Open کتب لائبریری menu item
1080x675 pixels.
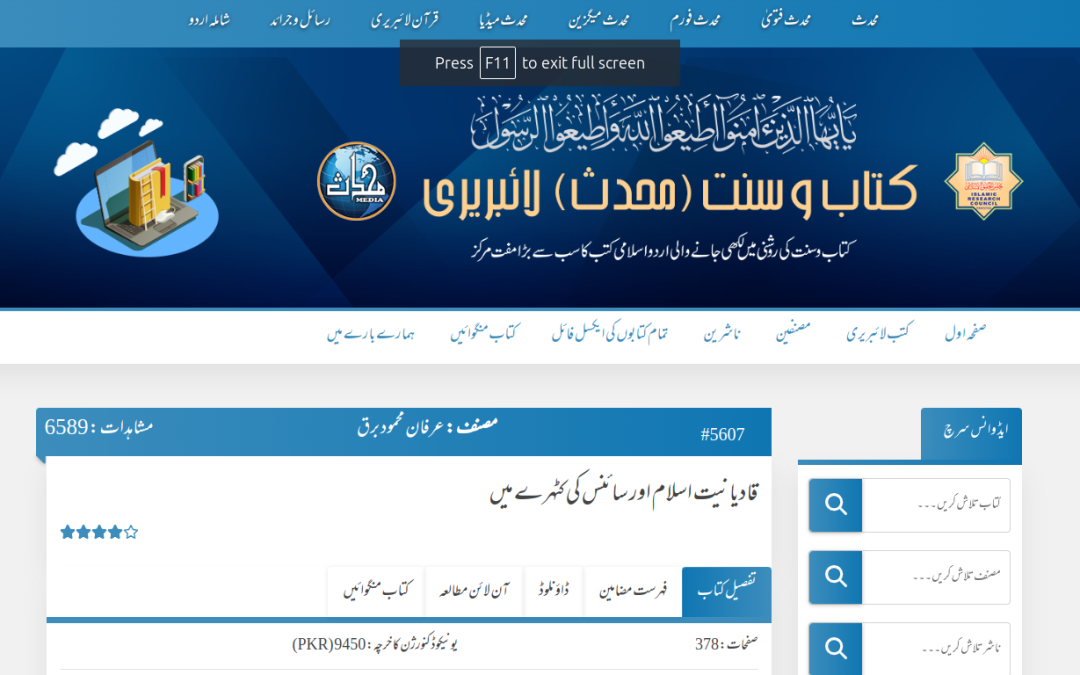pos(880,333)
